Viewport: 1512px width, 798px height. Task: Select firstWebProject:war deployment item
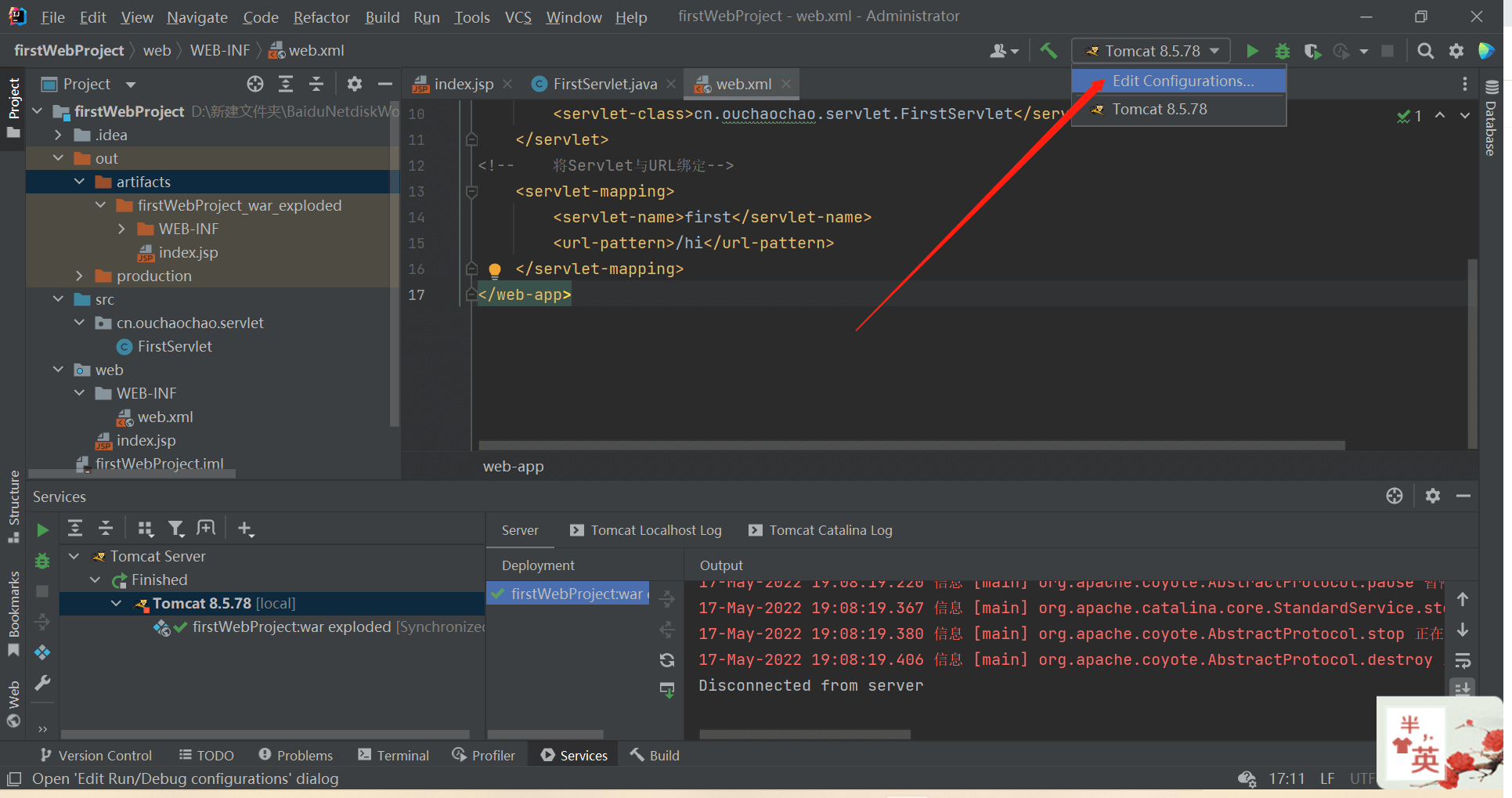[x=568, y=594]
